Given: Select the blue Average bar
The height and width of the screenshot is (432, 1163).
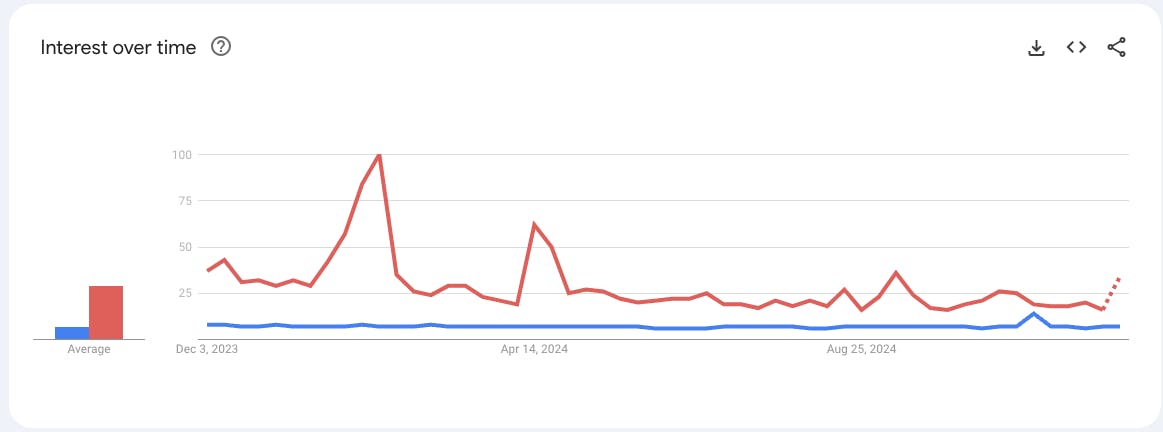Looking at the screenshot, I should click(x=72, y=333).
